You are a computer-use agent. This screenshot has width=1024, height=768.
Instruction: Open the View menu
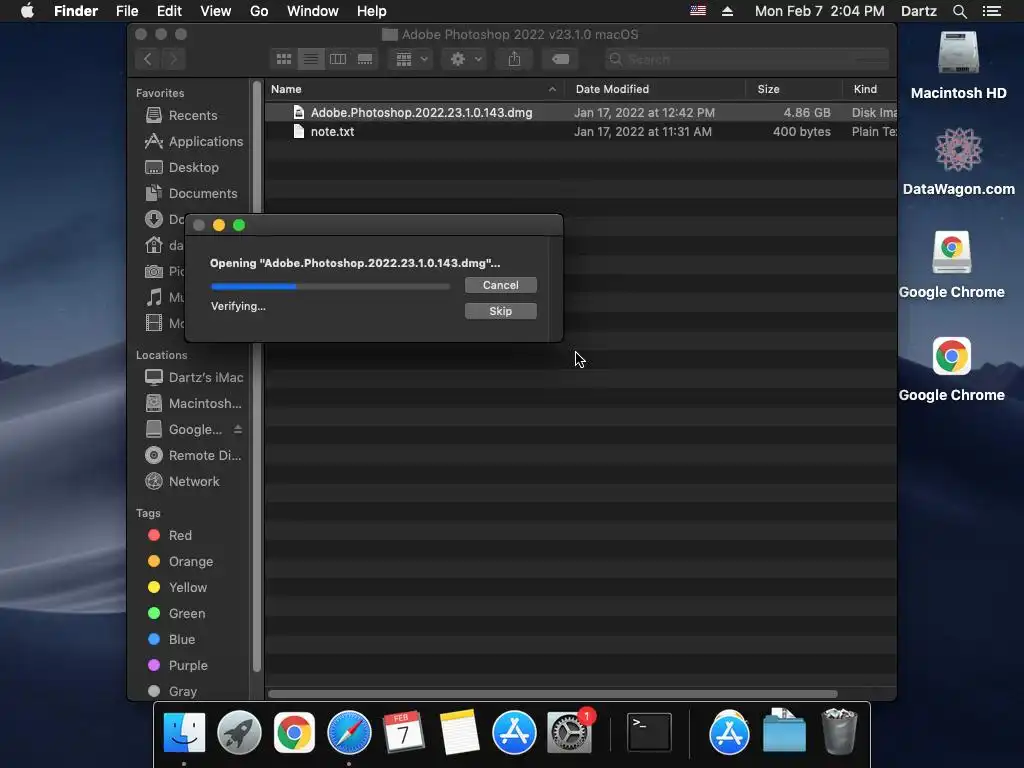coord(216,11)
